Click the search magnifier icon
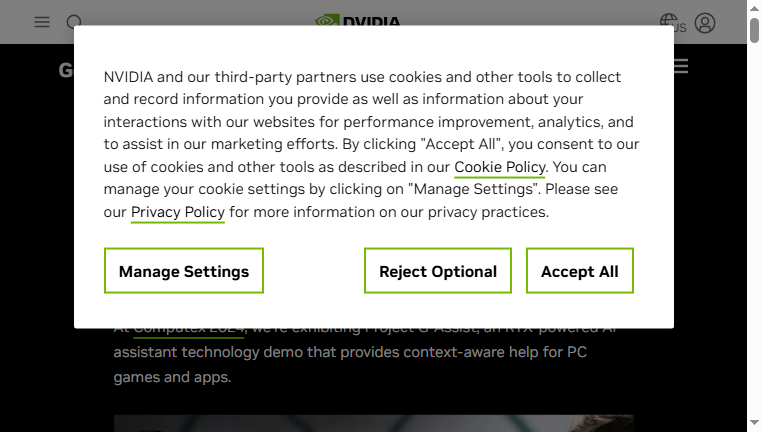 (74, 20)
